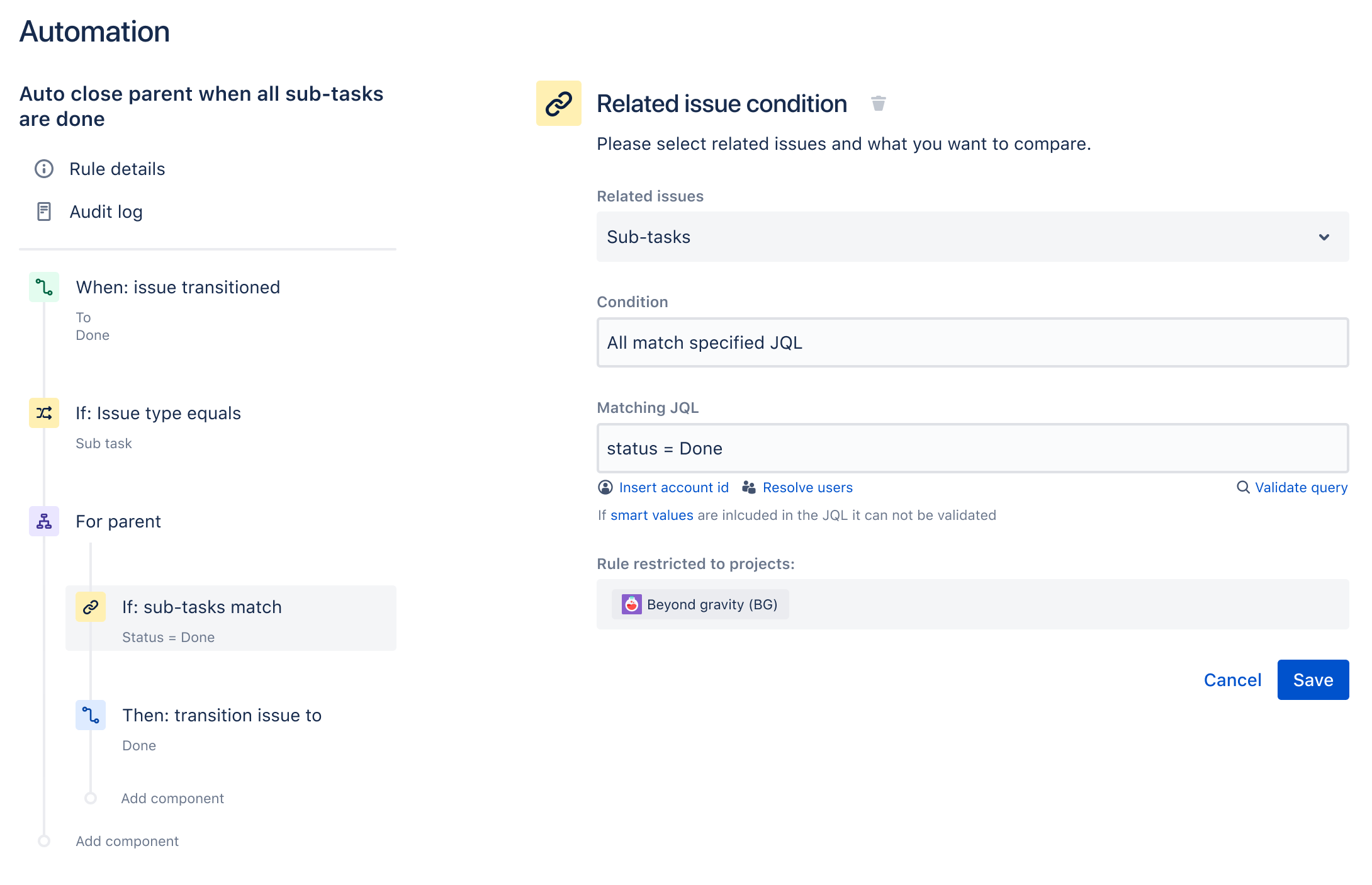Open Rule details
The width and height of the screenshot is (1372, 885).
click(x=116, y=169)
